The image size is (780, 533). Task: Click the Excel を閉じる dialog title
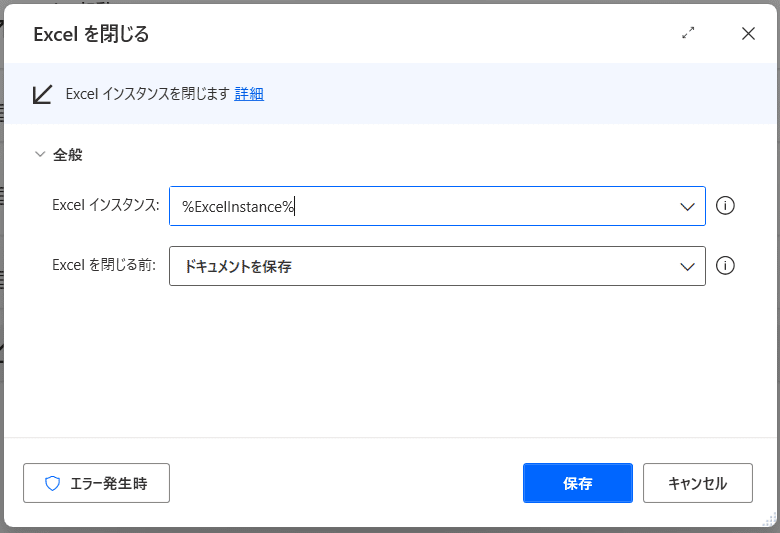91,34
